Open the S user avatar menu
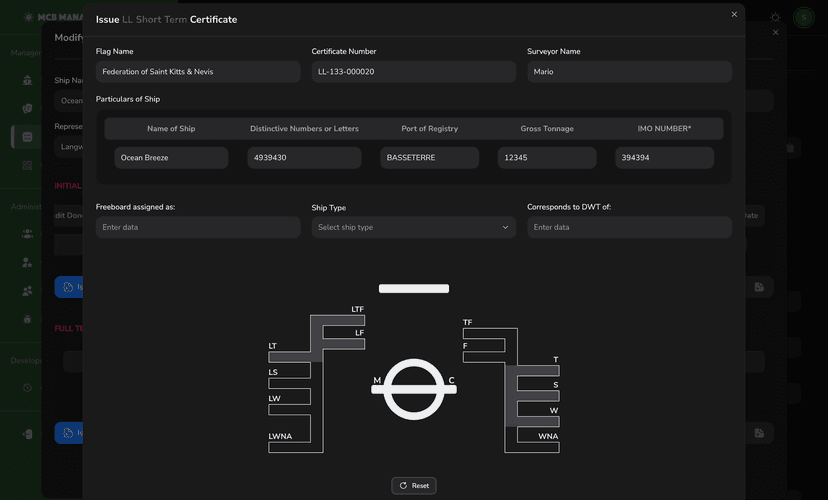 804,17
